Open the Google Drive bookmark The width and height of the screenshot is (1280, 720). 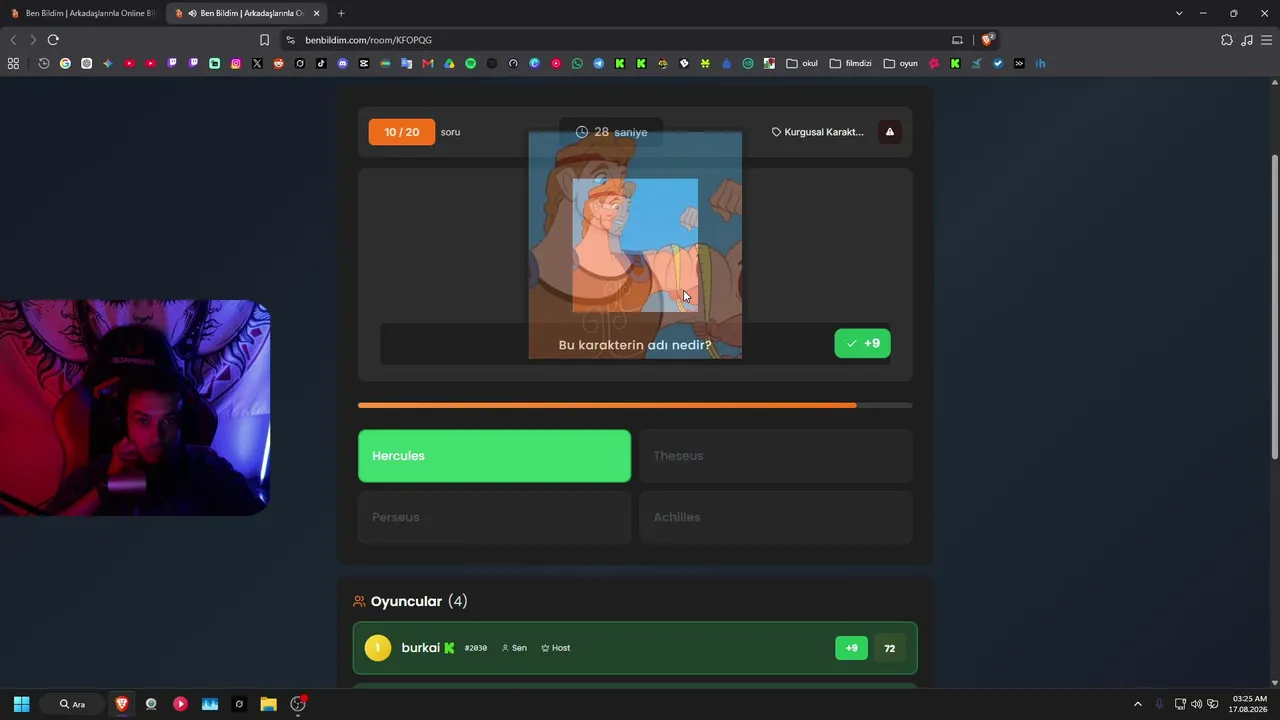[449, 63]
